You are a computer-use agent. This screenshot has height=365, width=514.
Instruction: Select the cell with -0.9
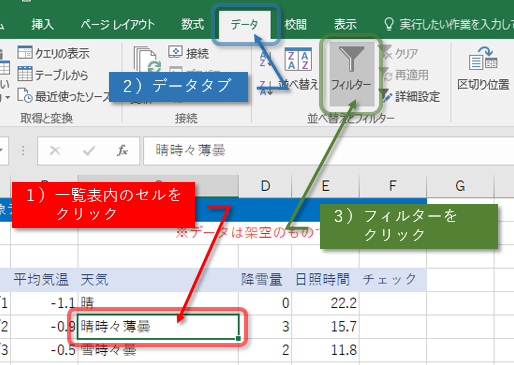pyautogui.click(x=44, y=327)
